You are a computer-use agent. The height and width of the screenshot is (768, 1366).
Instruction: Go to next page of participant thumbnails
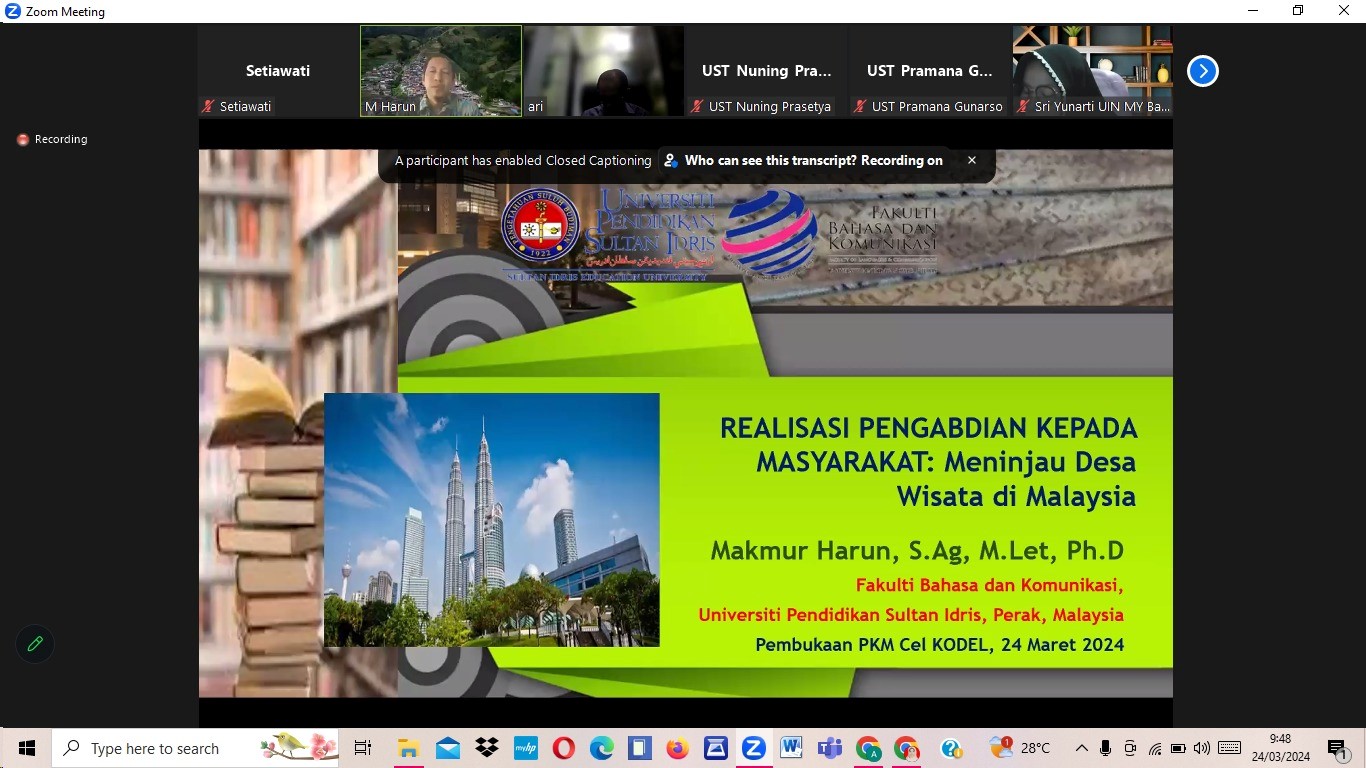[x=1202, y=71]
